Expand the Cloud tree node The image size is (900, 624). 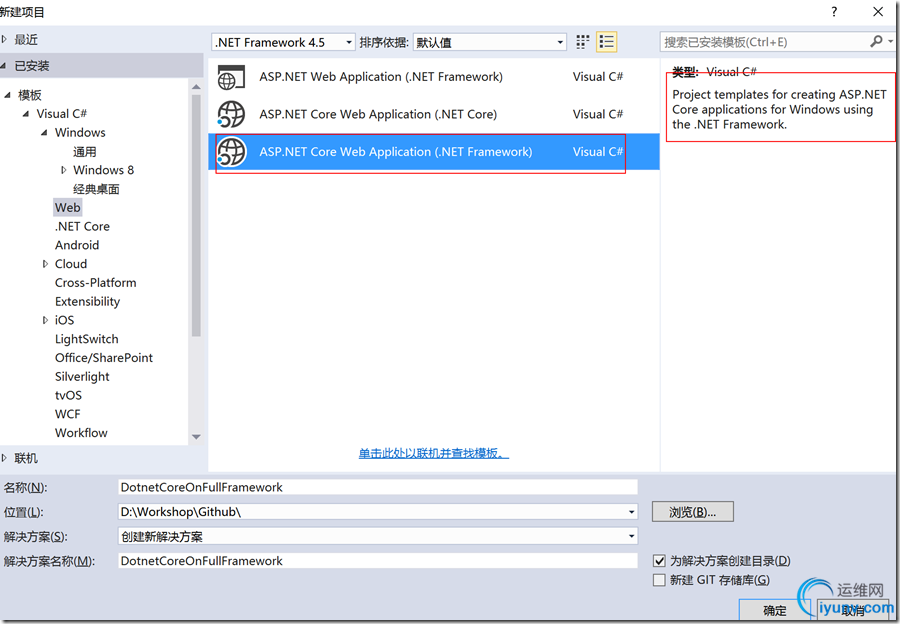click(x=45, y=264)
